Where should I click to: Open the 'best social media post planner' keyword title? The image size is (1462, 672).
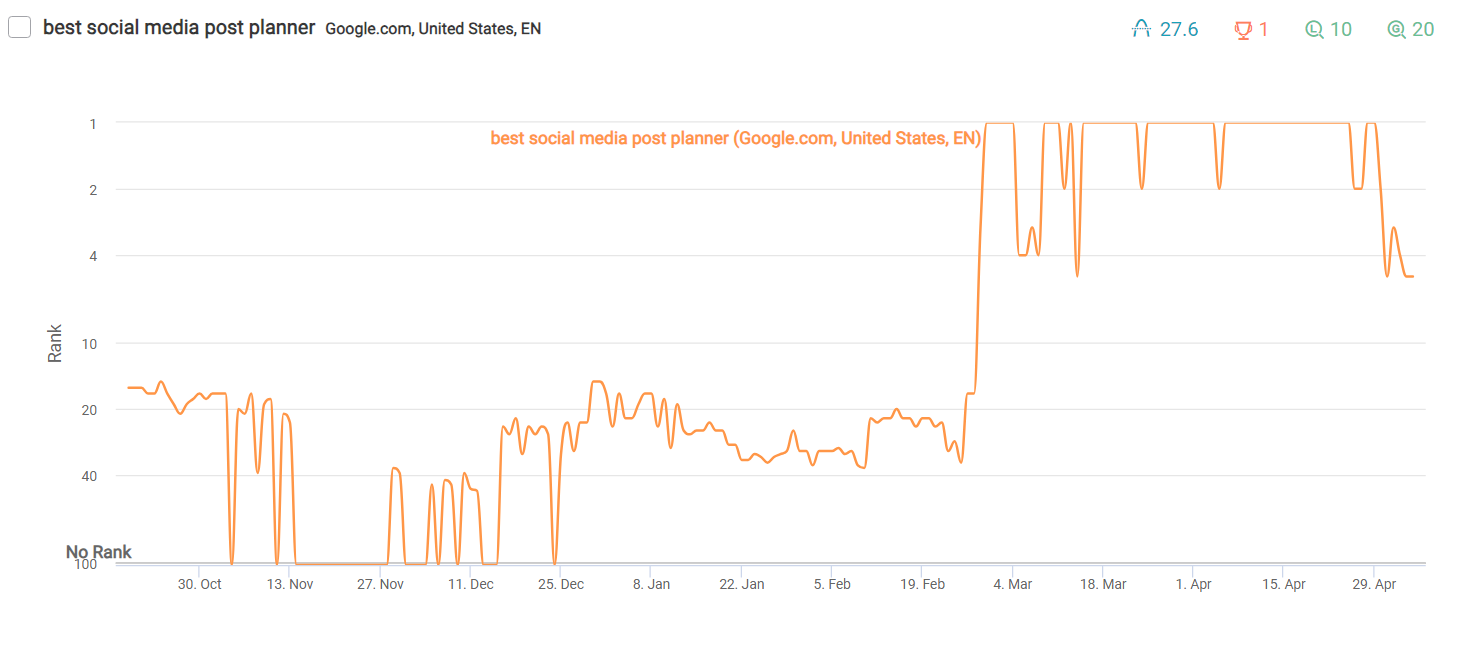(180, 28)
